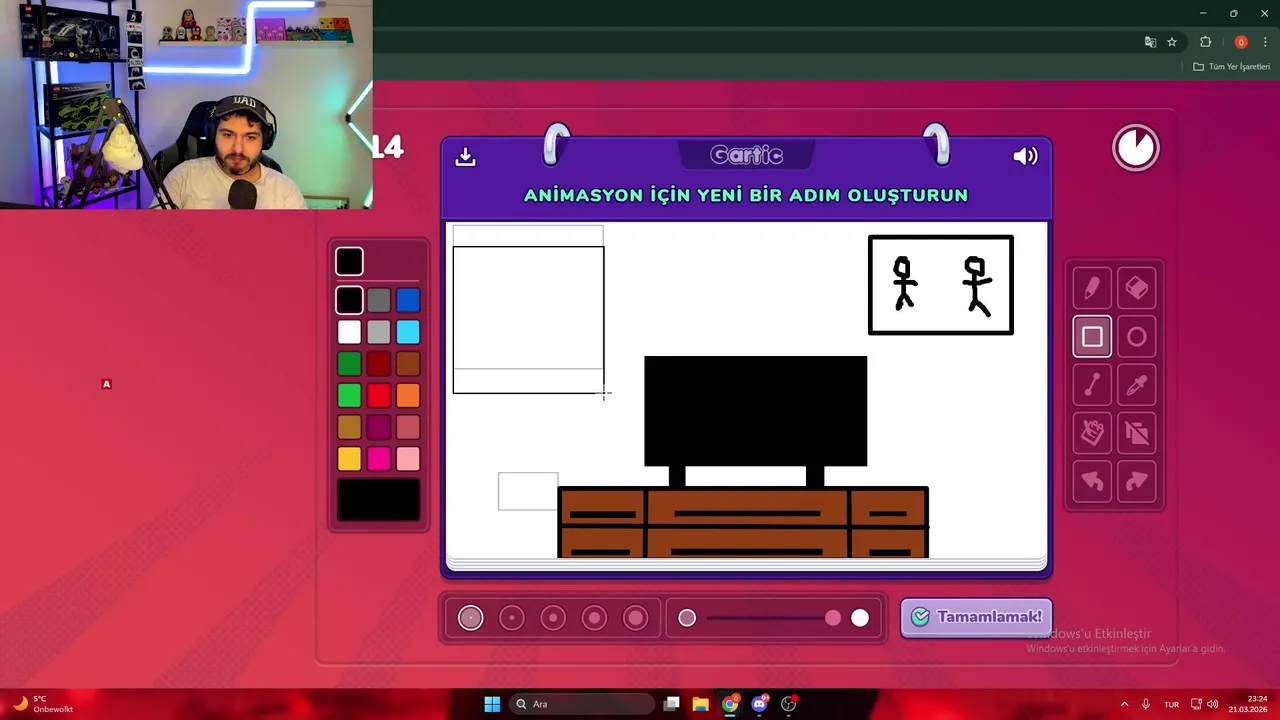Click the clipboard paste-frame tool icon
The image size is (1280, 720).
point(1092,433)
